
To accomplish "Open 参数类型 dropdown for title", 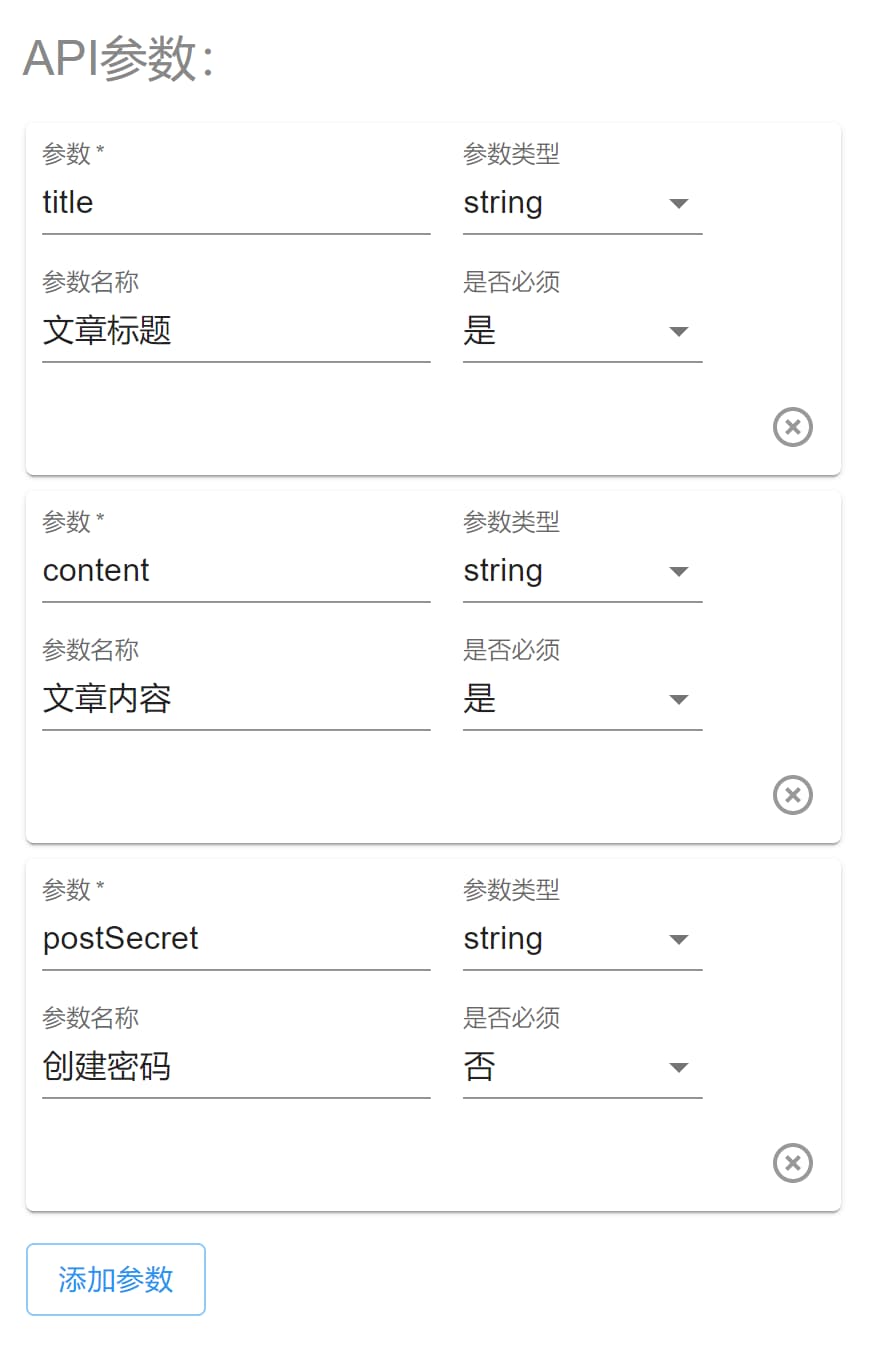I will tap(582, 203).
